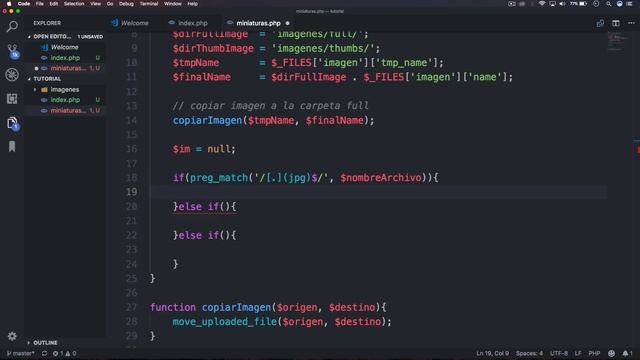The width and height of the screenshot is (640, 360).
Task: Click the Open Changes icon in editor toolbar
Action: pyautogui.click(x=600, y=23)
